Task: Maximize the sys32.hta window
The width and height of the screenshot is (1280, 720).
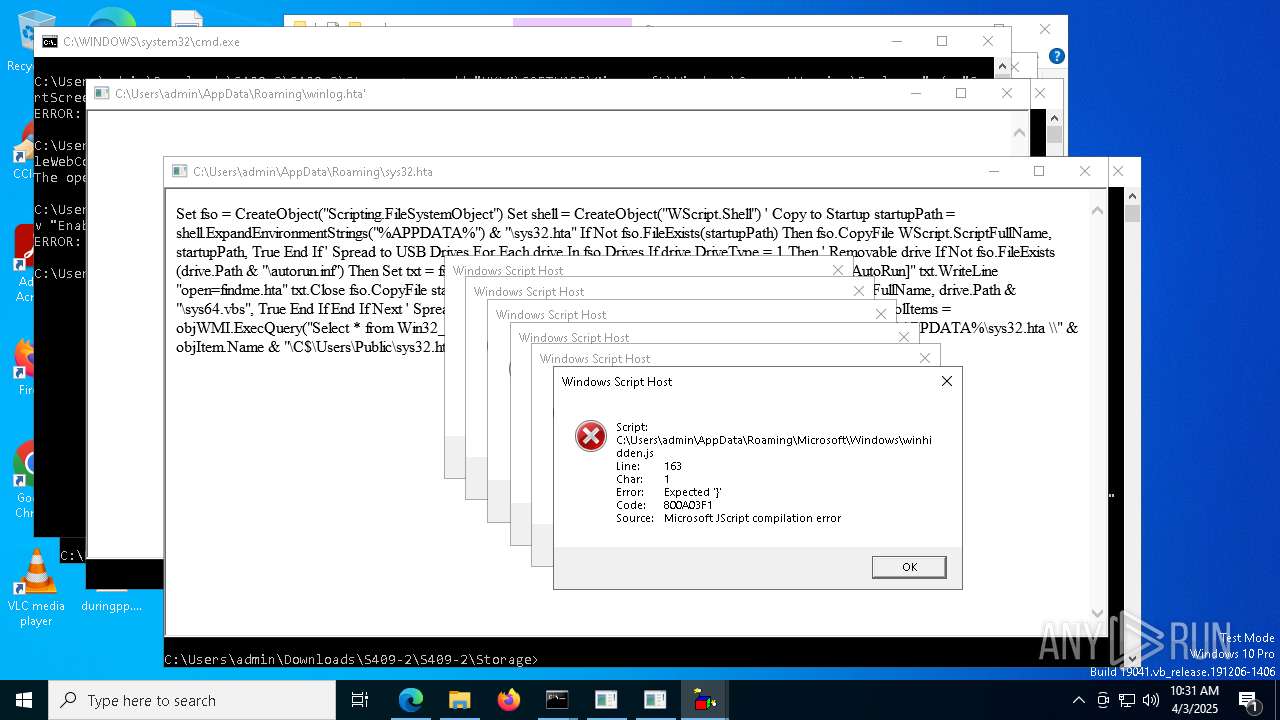Action: [1038, 171]
